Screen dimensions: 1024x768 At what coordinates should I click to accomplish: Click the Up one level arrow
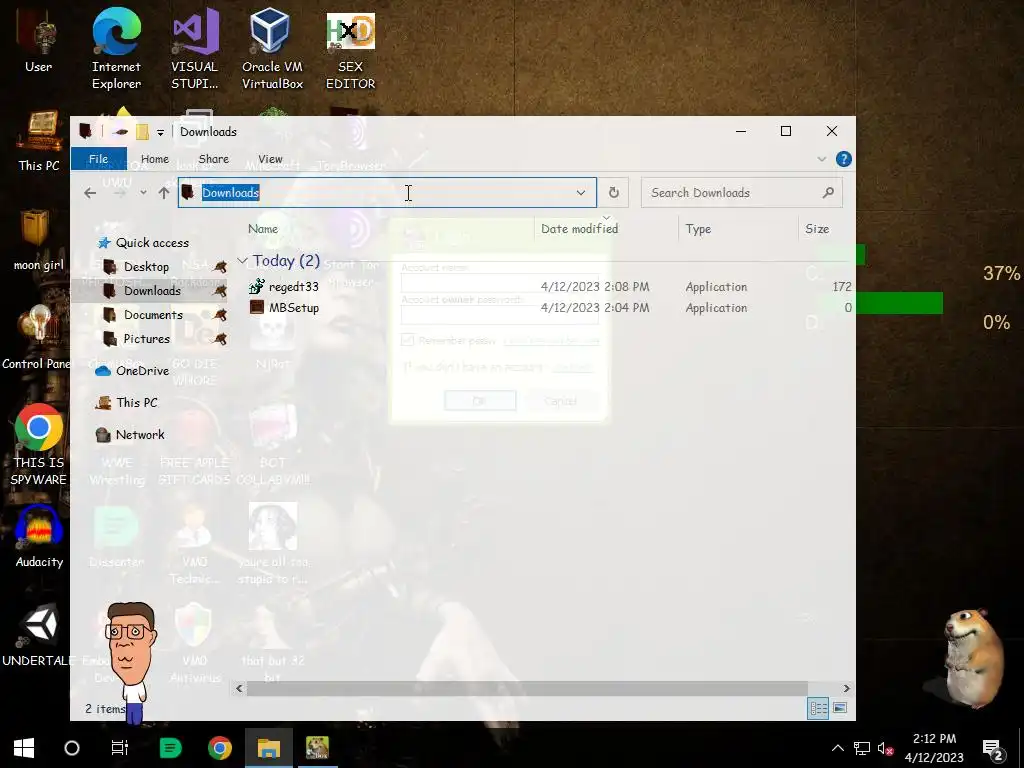point(164,193)
